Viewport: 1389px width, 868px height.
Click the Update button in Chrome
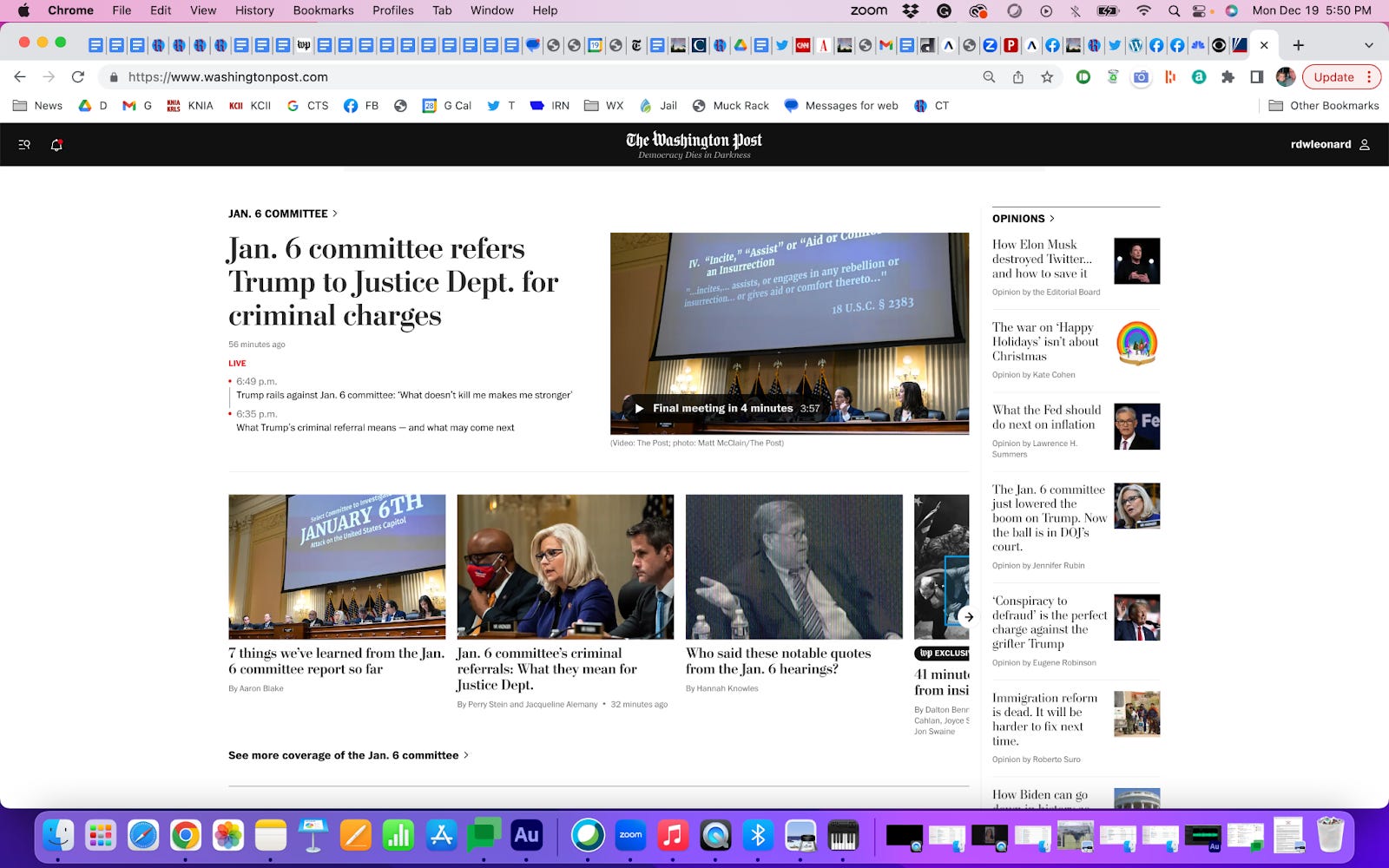(1333, 77)
